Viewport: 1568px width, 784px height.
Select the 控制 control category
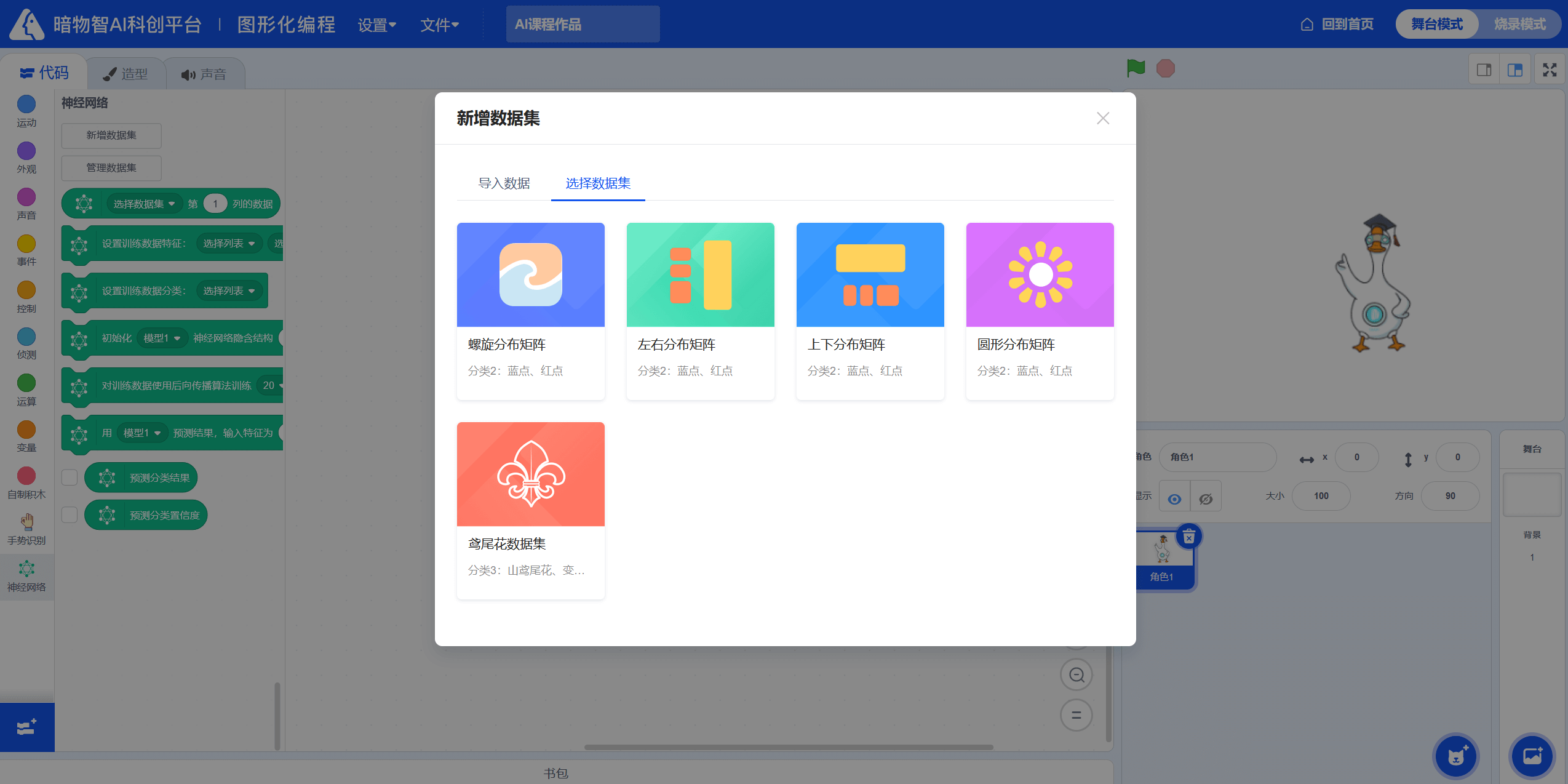pos(26,297)
